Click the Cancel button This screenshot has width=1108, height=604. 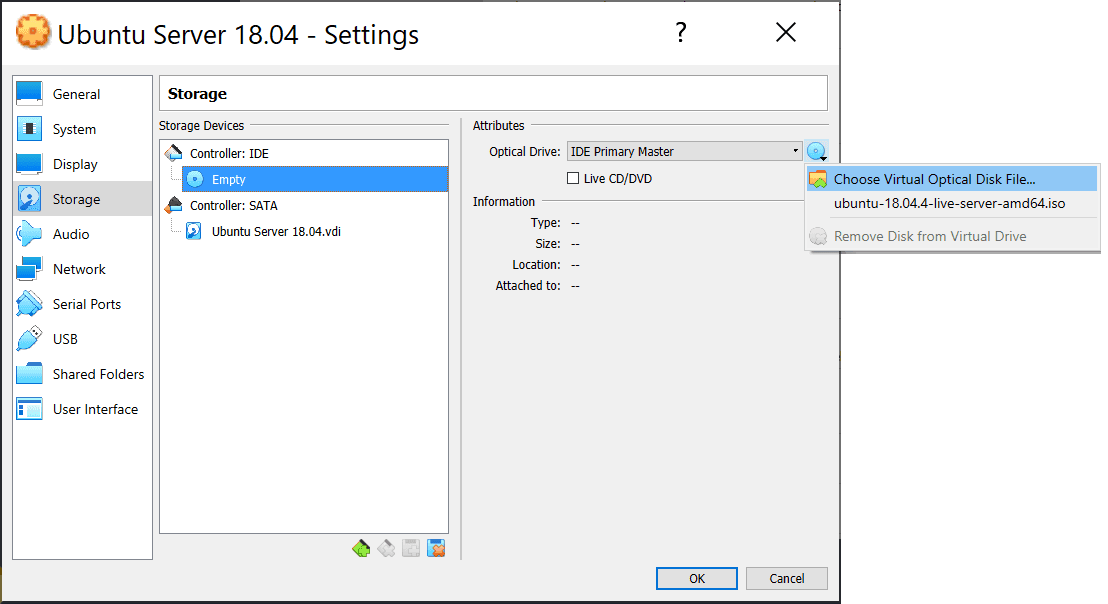coord(787,578)
